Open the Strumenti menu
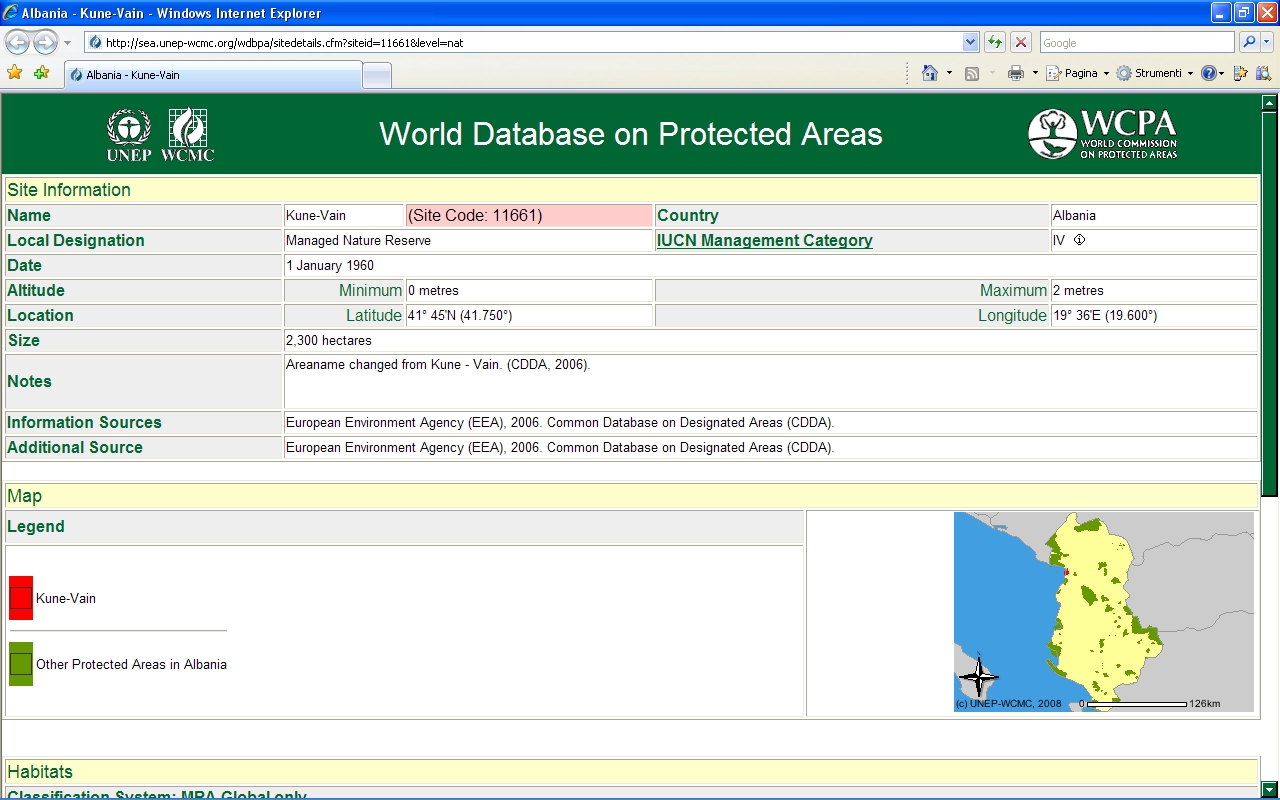 coord(1155,73)
